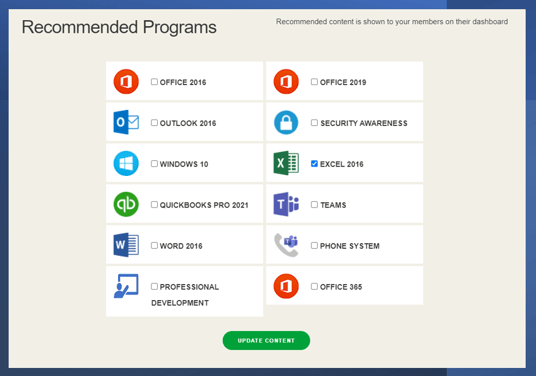The height and width of the screenshot is (376, 536).
Task: Tick the Phone System checkbox
Action: [x=314, y=245]
